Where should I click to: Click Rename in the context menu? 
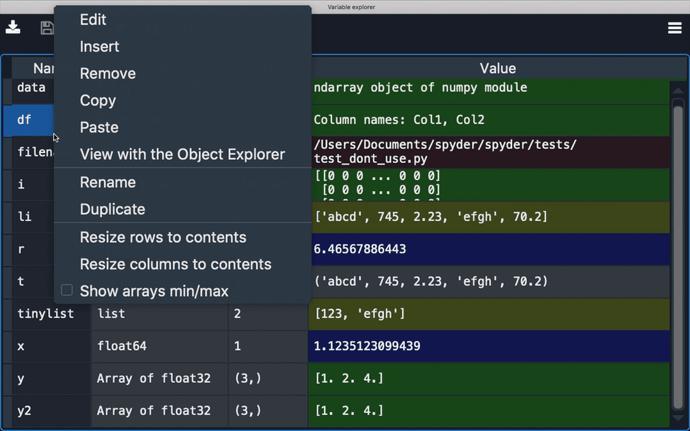tap(107, 182)
